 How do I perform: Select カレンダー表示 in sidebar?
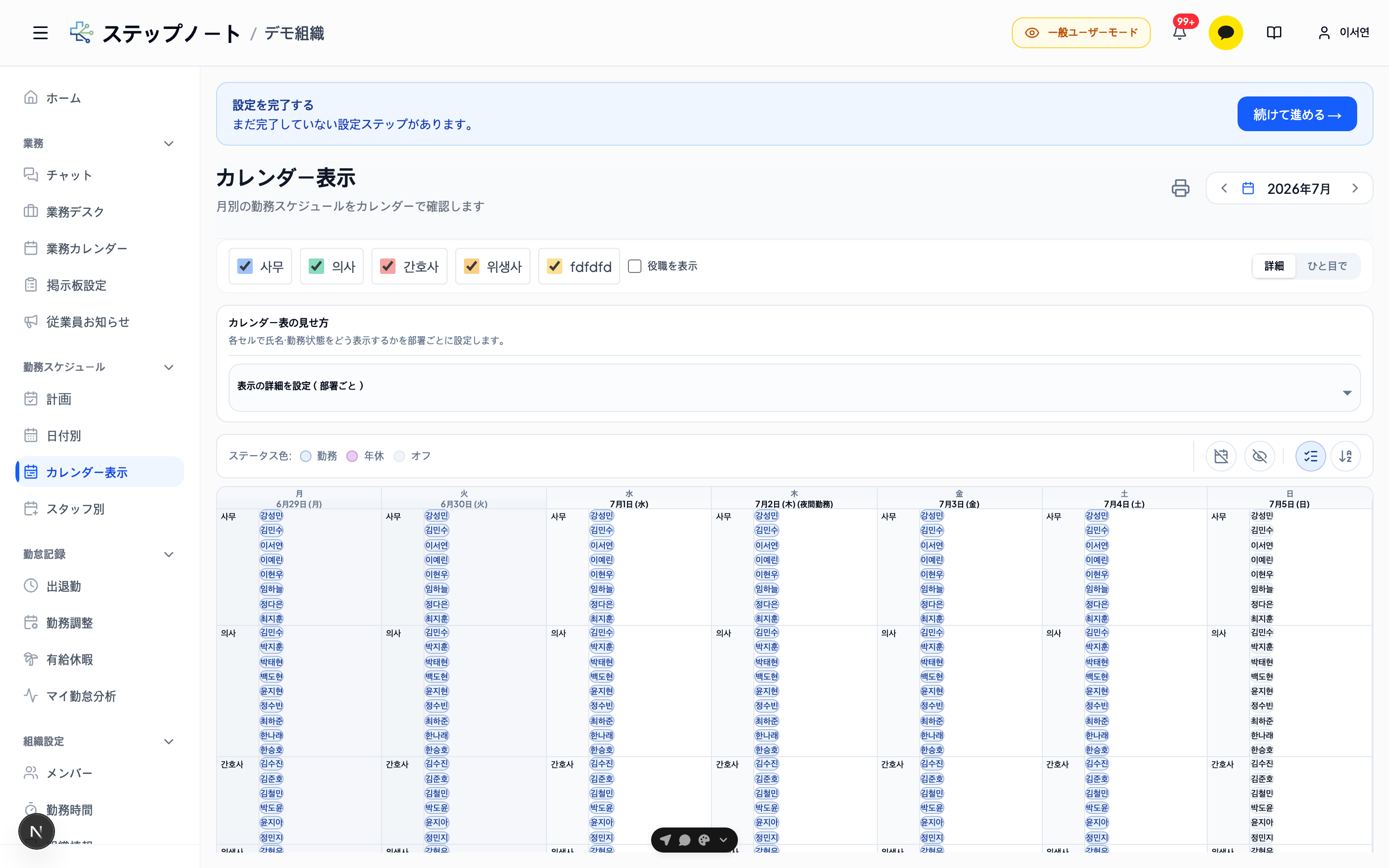click(x=100, y=472)
